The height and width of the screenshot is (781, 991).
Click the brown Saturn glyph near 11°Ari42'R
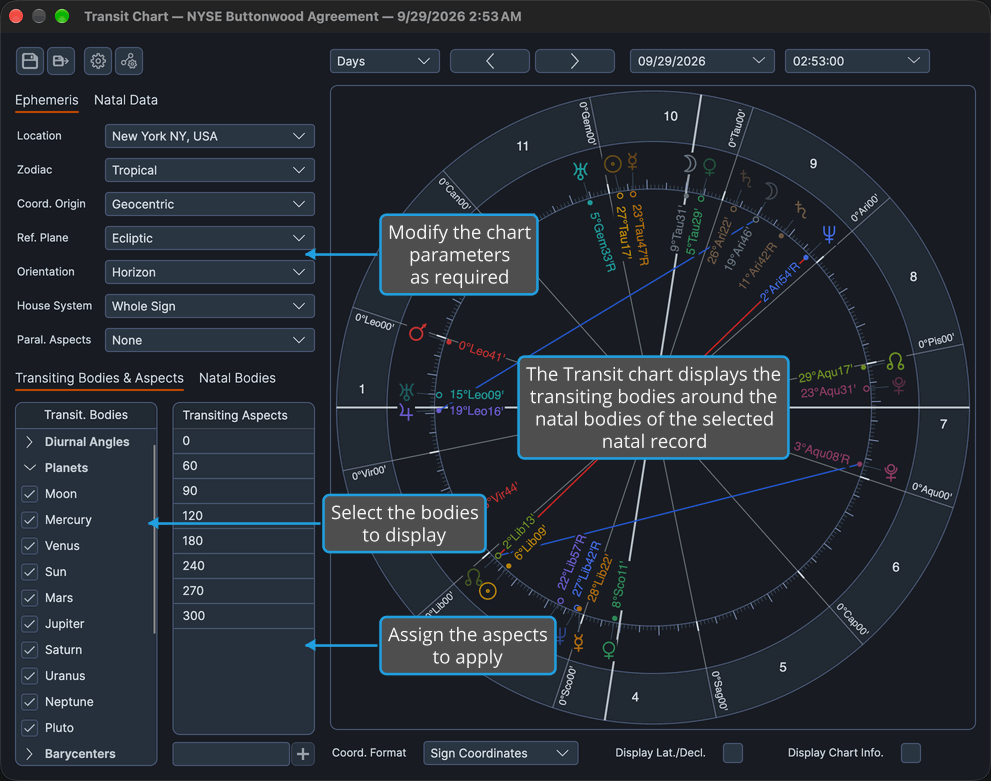click(801, 209)
